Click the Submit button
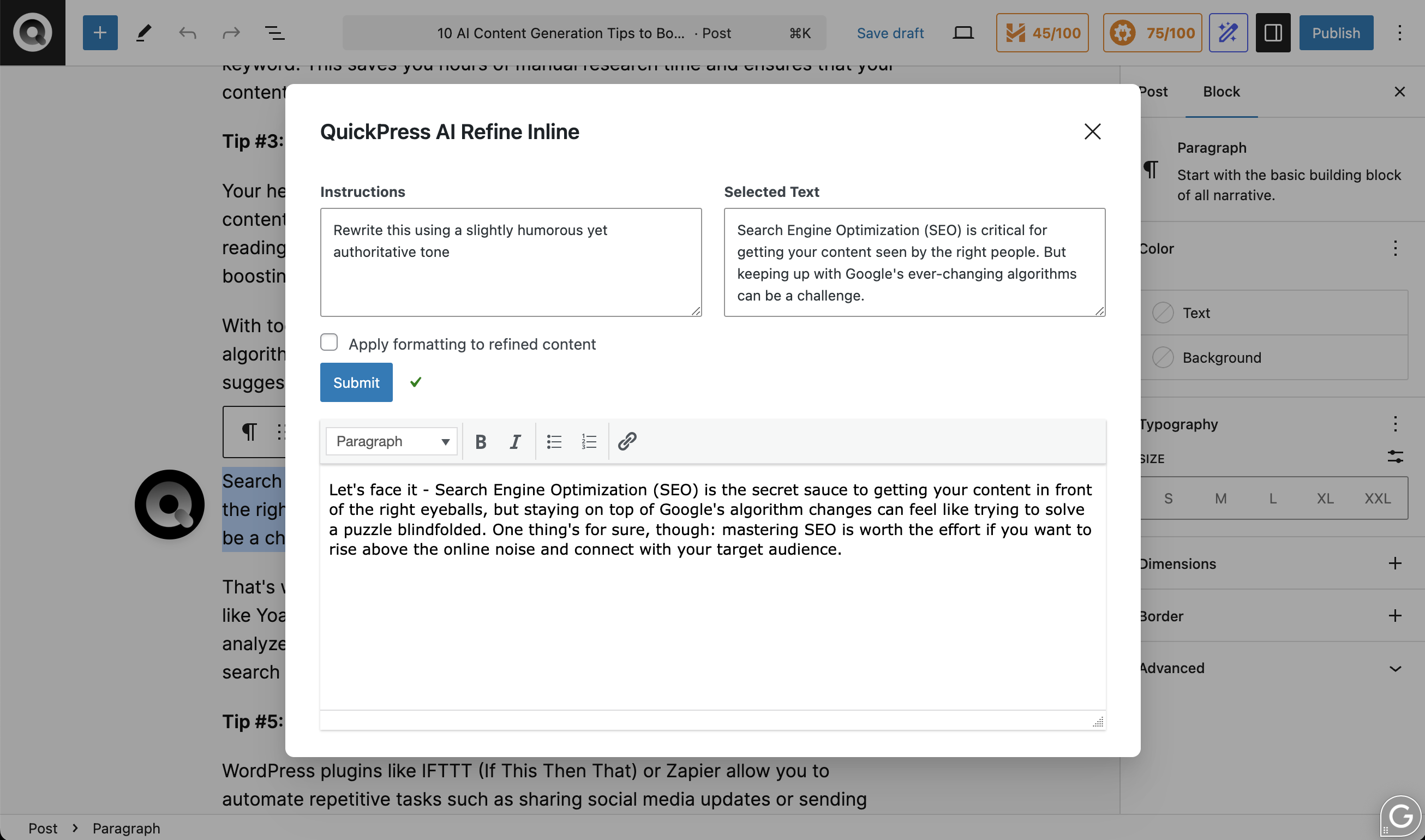 (356, 382)
